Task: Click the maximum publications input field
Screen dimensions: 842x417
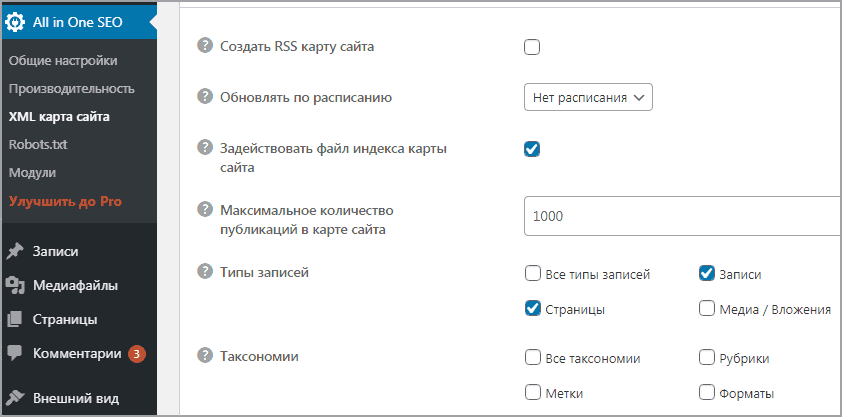Action: coord(680,215)
